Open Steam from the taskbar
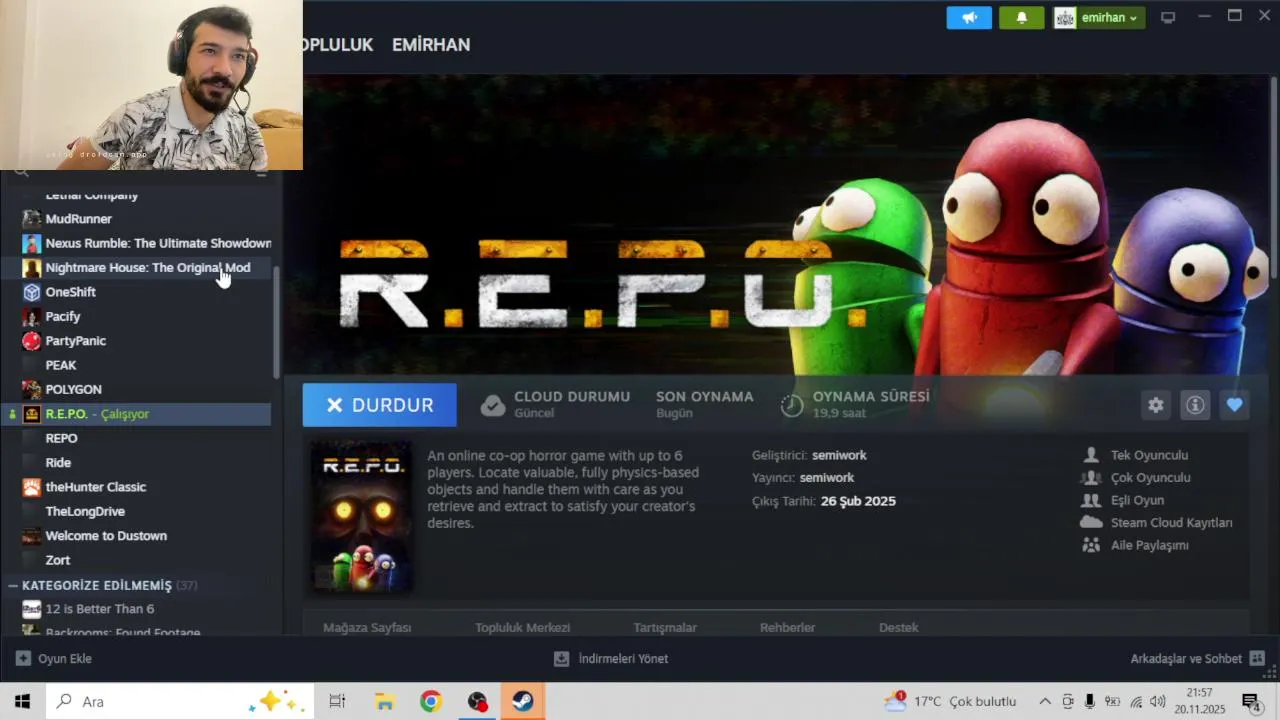The height and width of the screenshot is (720, 1280). click(x=523, y=701)
